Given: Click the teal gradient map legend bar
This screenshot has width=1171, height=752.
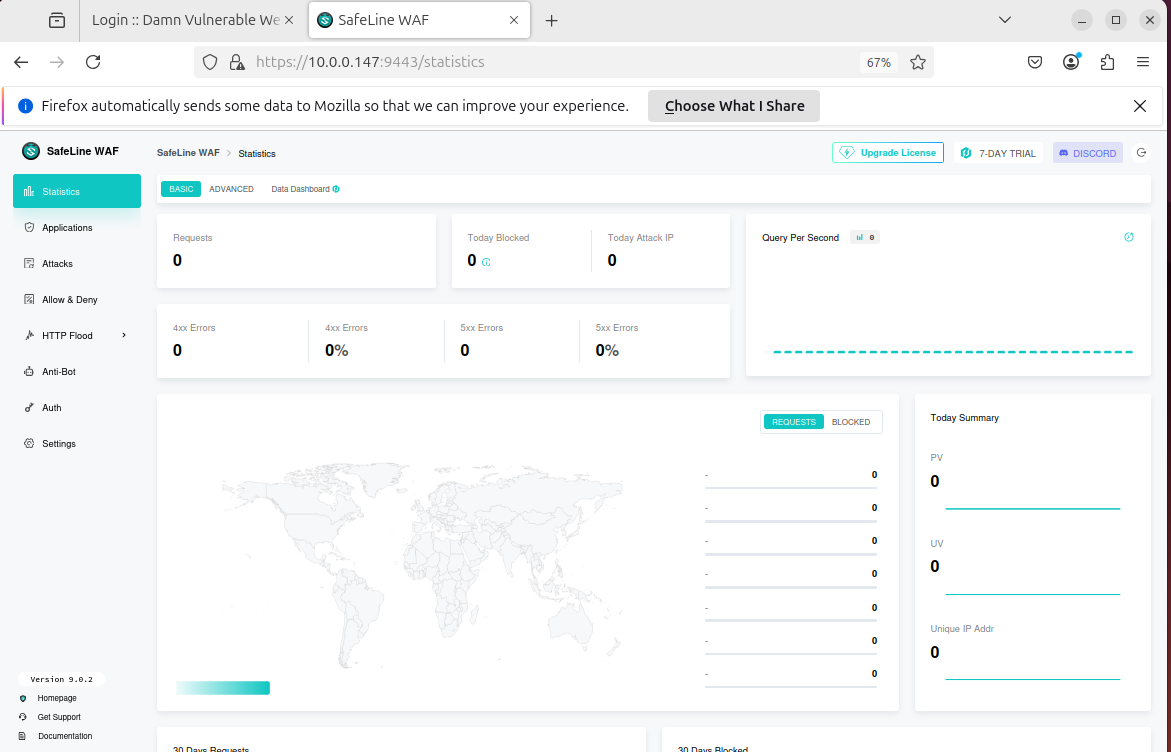Looking at the screenshot, I should click(223, 688).
